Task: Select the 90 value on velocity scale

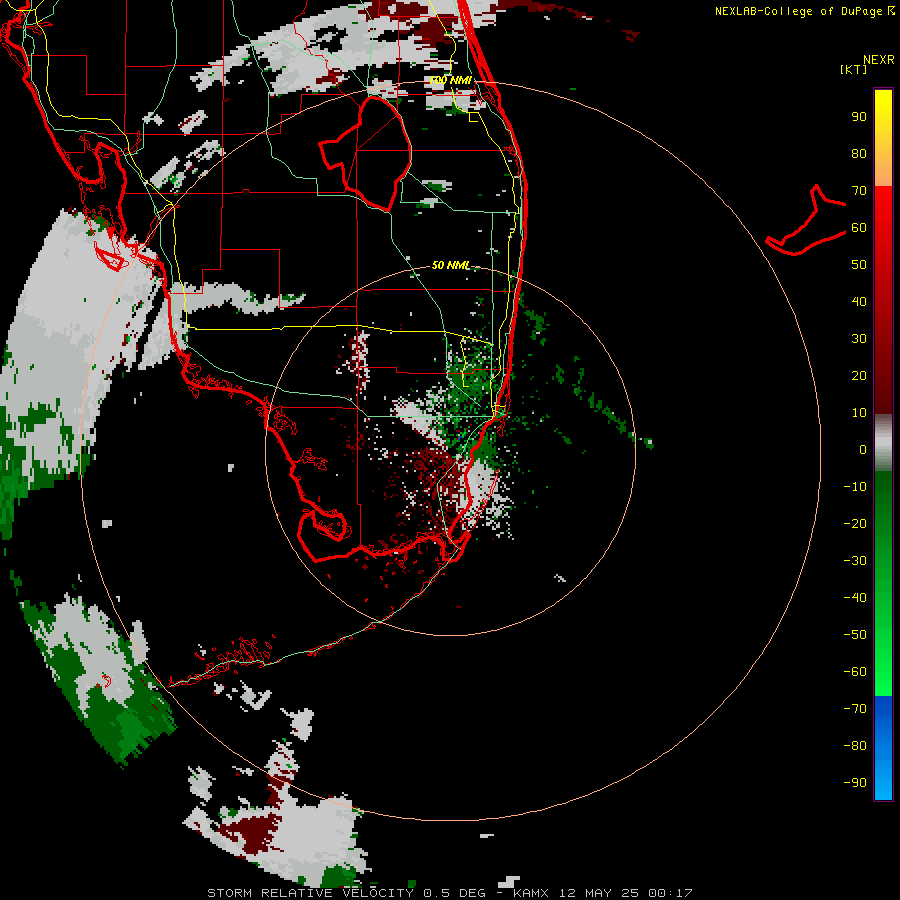Action: pyautogui.click(x=859, y=117)
